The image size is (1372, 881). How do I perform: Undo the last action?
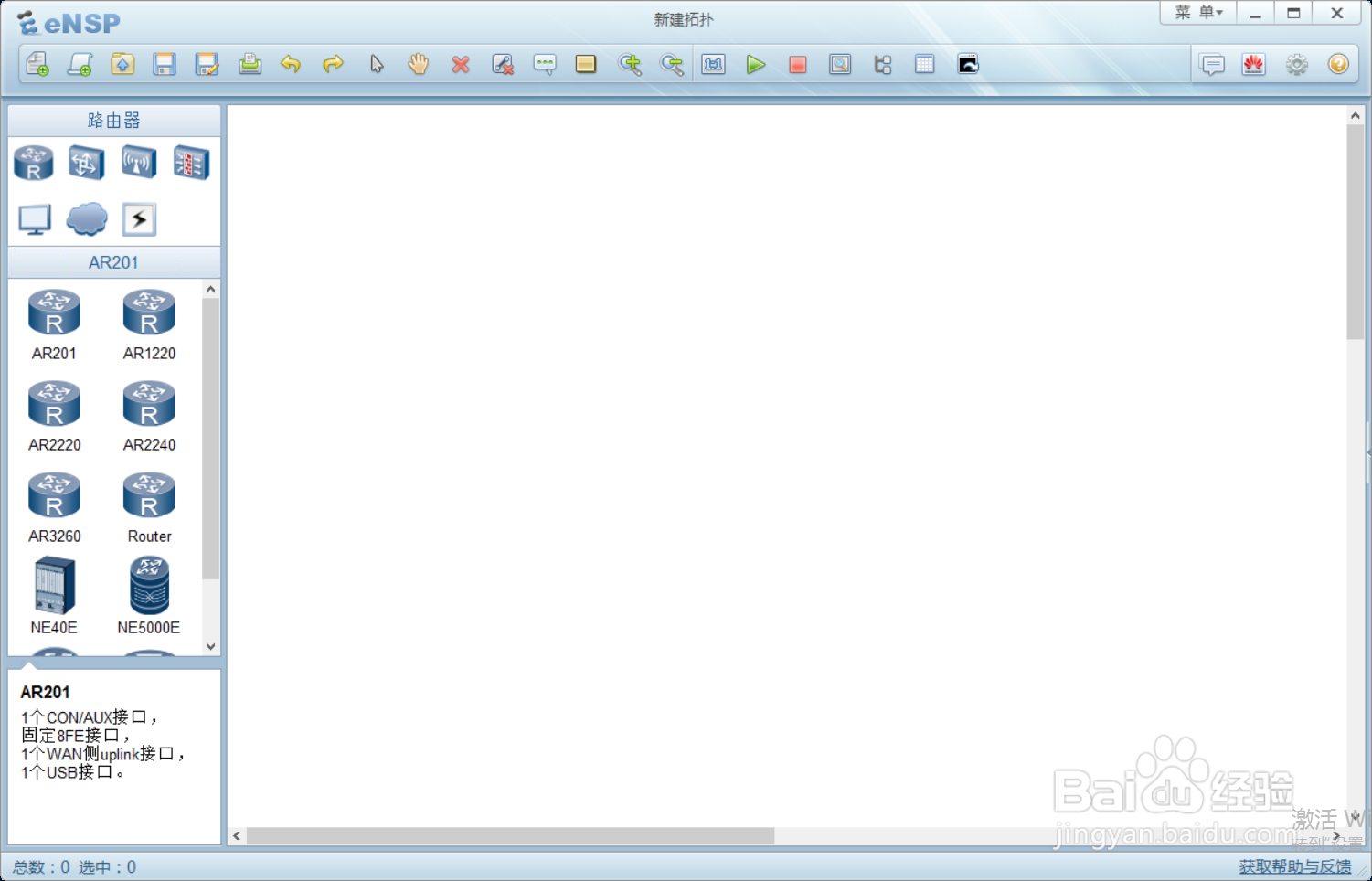(291, 64)
